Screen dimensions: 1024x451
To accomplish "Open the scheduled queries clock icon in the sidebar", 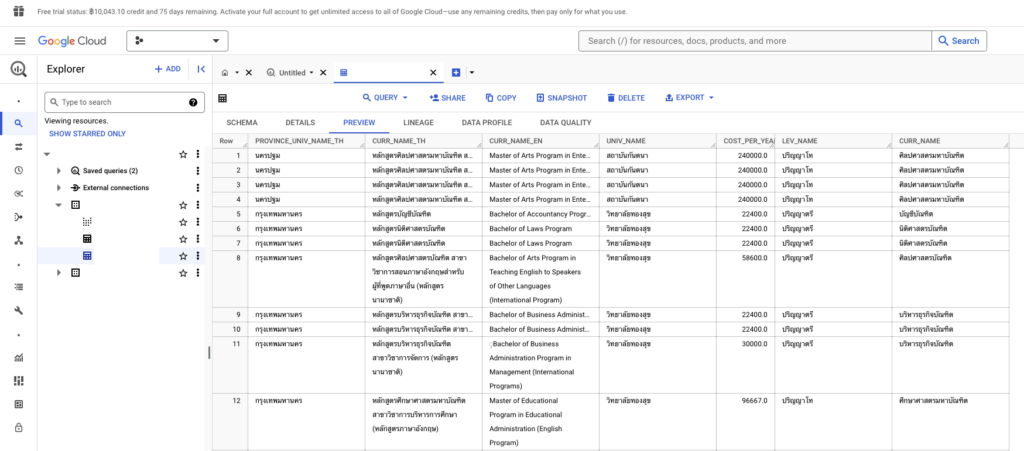I will [19, 170].
